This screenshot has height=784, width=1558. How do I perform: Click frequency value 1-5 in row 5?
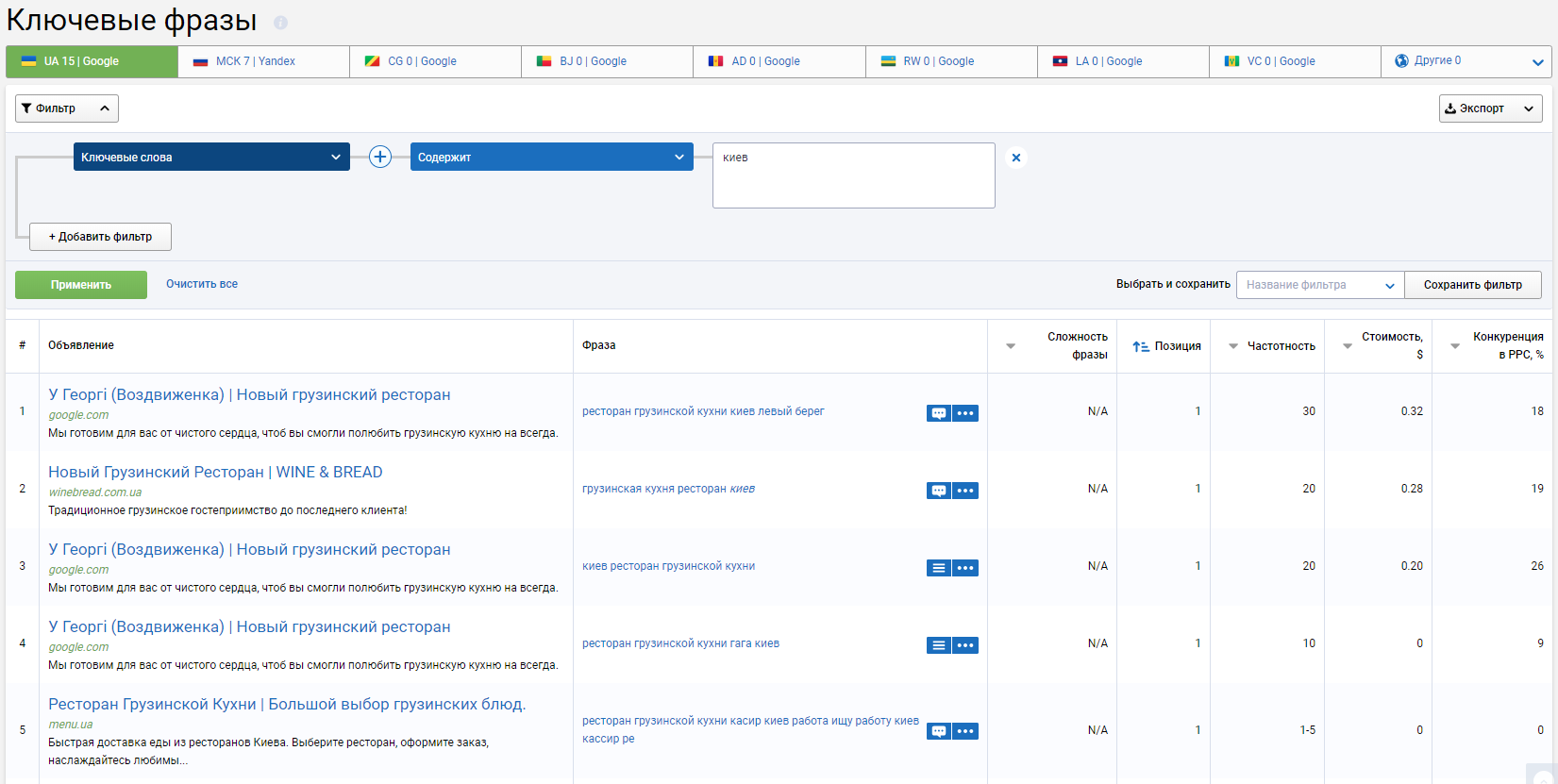coord(1307,730)
